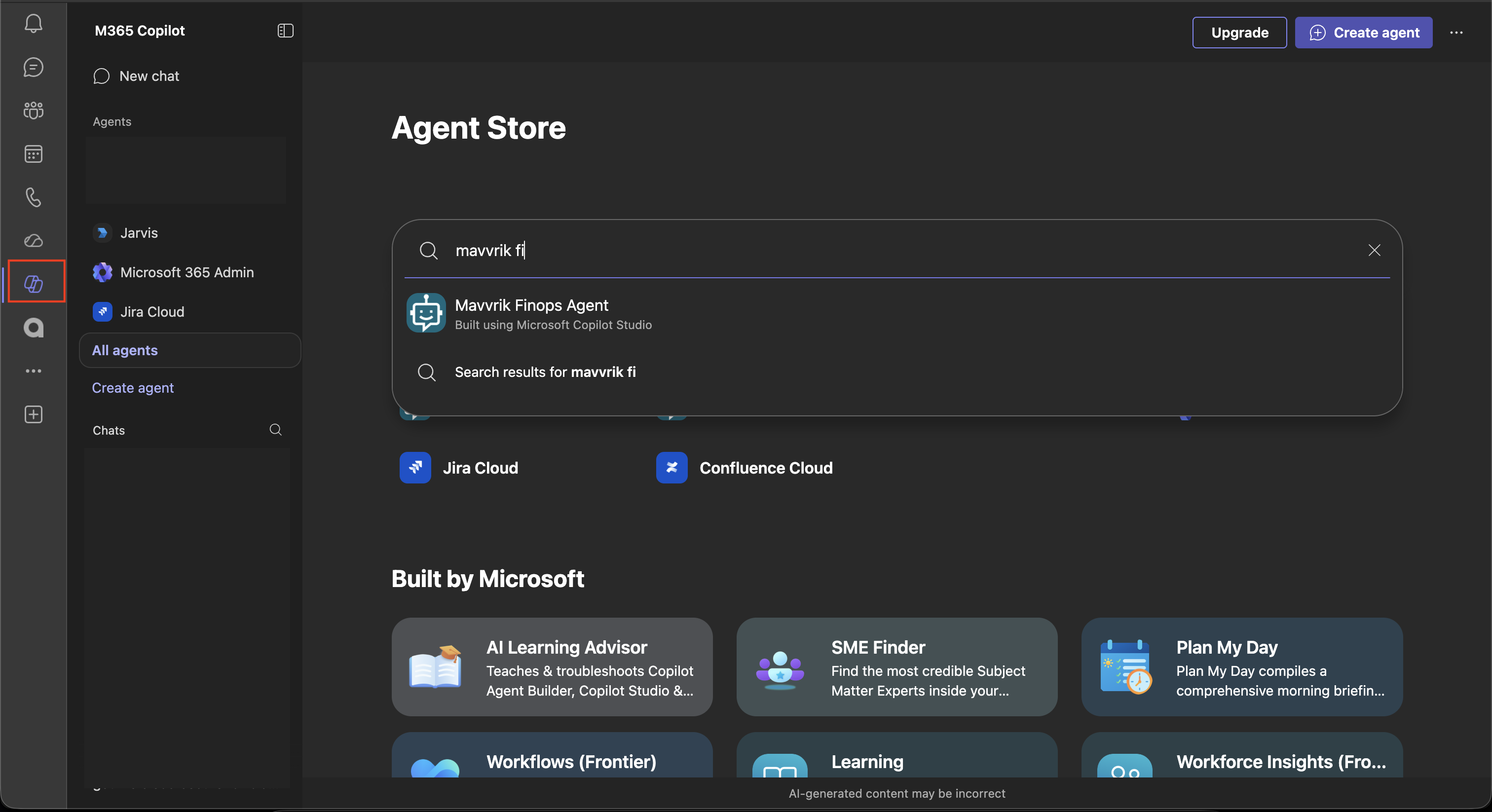The width and height of the screenshot is (1492, 812).
Task: Click the M365 Copilot panel title
Action: 140,31
